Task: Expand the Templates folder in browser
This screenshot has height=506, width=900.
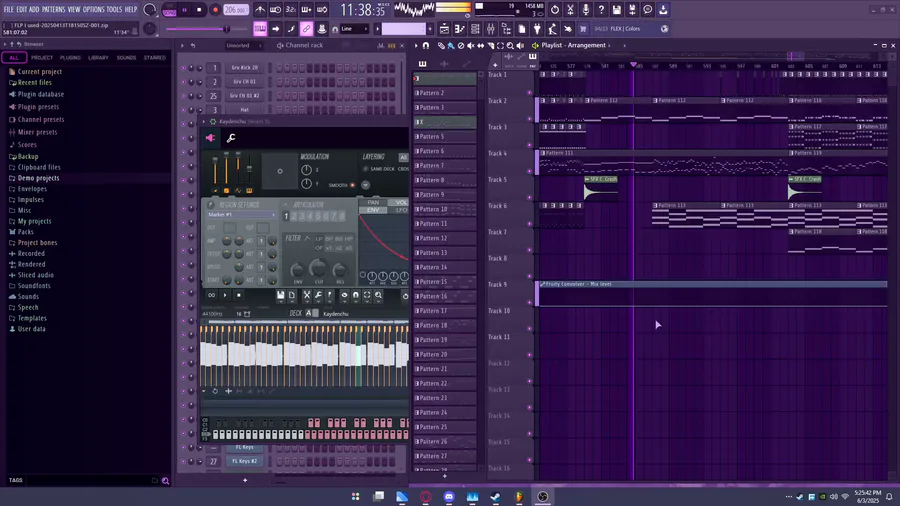Action: coord(28,318)
